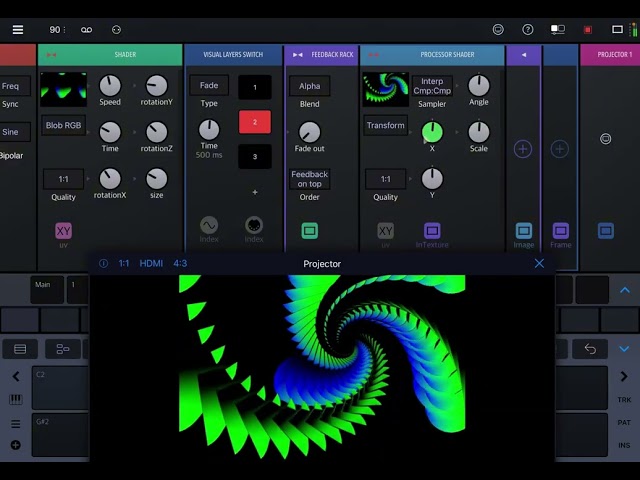The width and height of the screenshot is (640, 480).
Task: Activate visual layer 2
Action: [255, 122]
